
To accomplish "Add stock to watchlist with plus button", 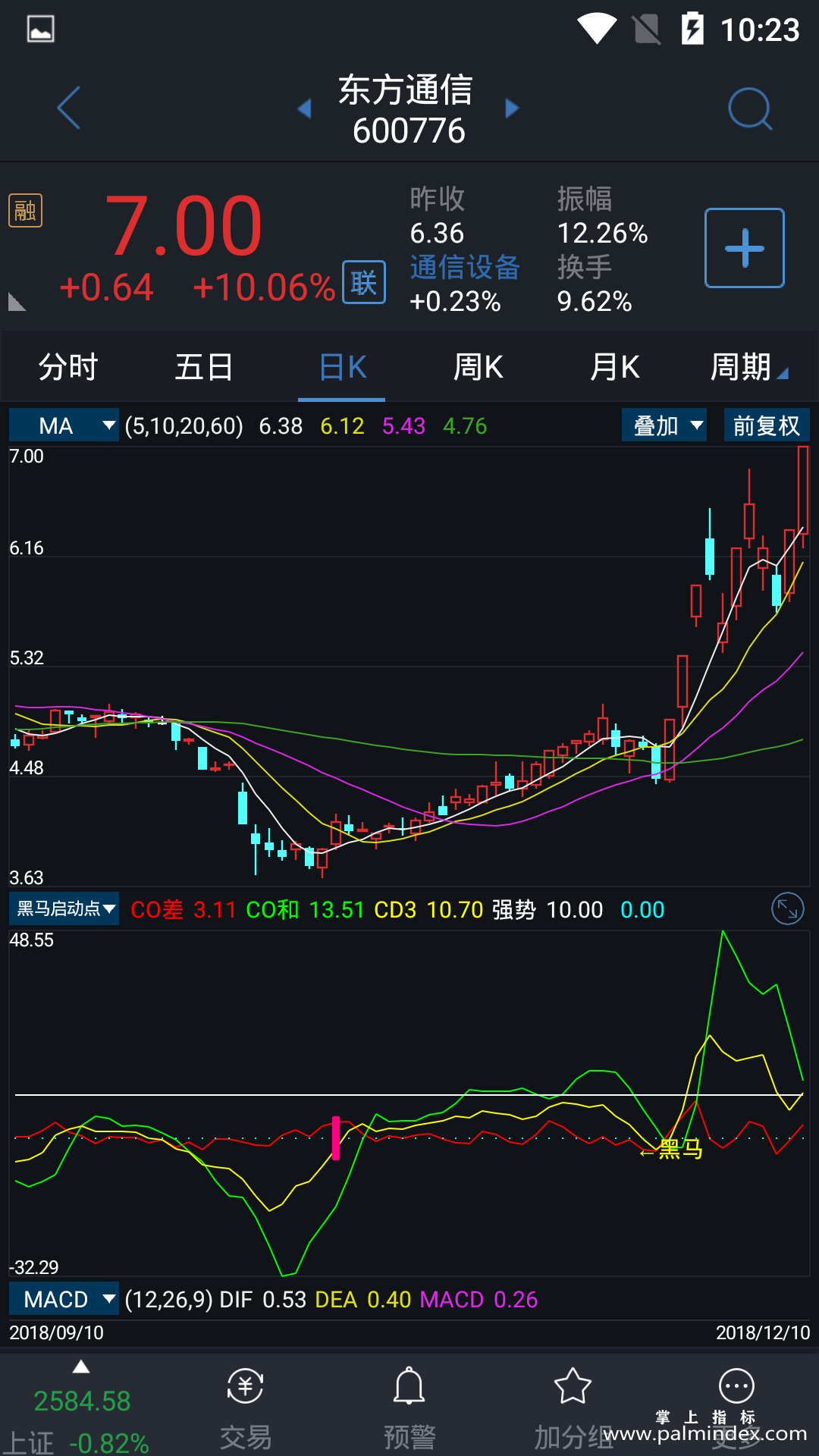I will pyautogui.click(x=745, y=248).
